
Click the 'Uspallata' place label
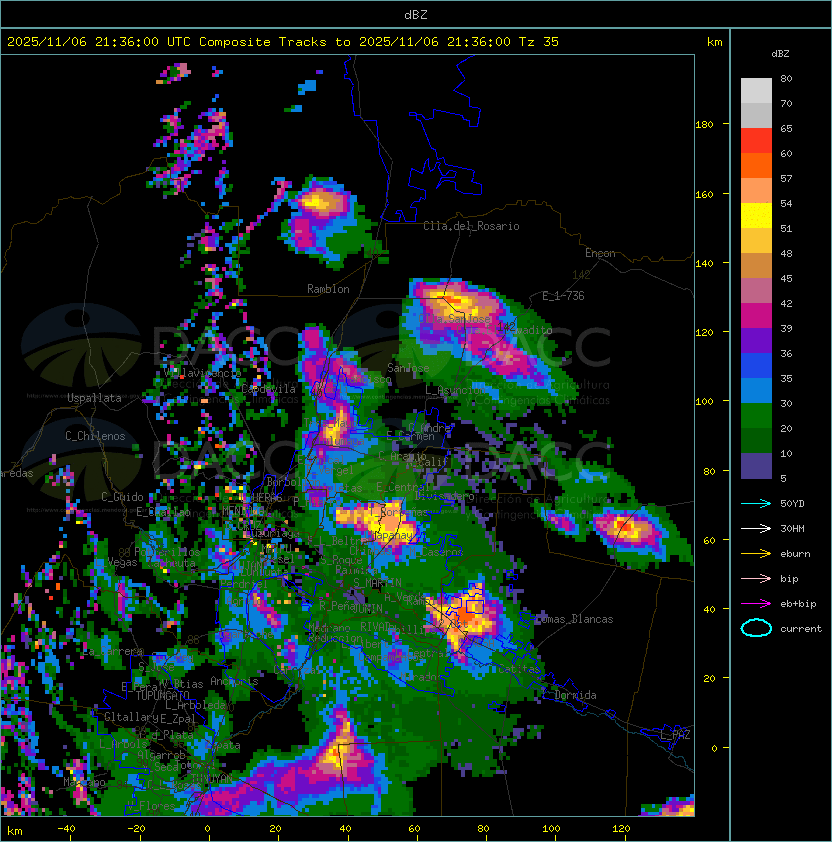pyautogui.click(x=94, y=398)
